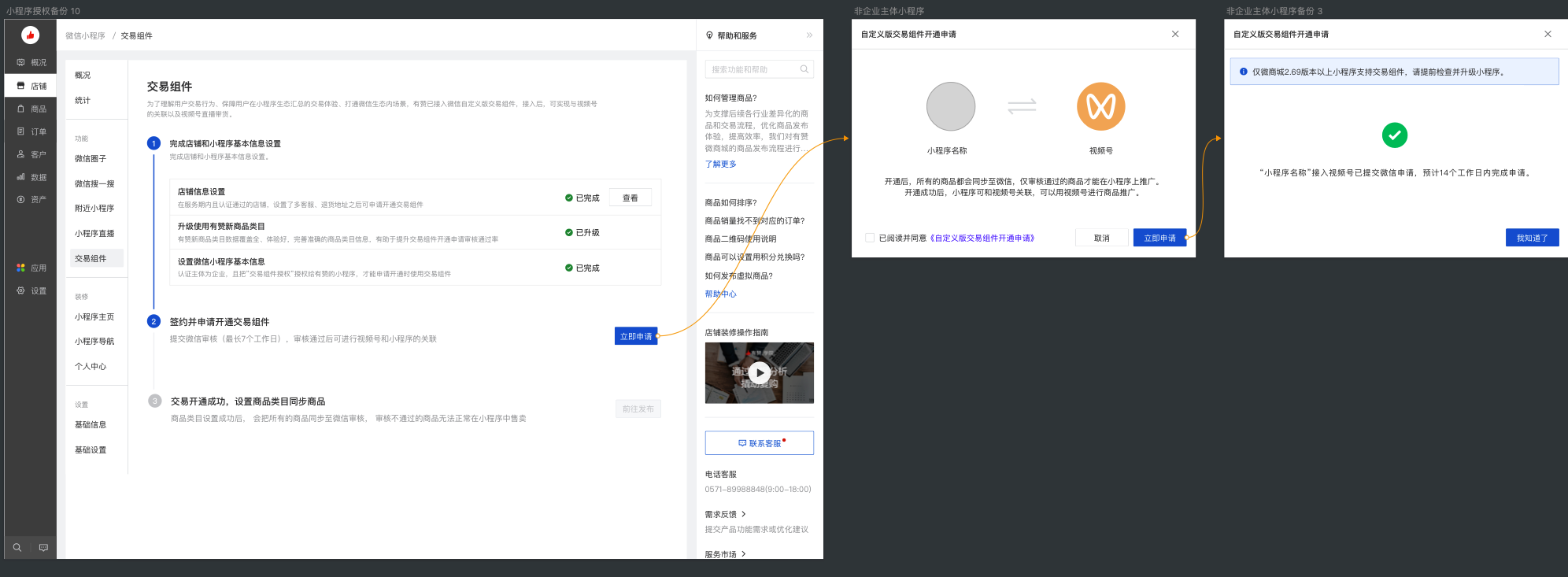The image size is (1568, 577).
Task: Click the message icon at sidebar bottom
Action: 43,547
